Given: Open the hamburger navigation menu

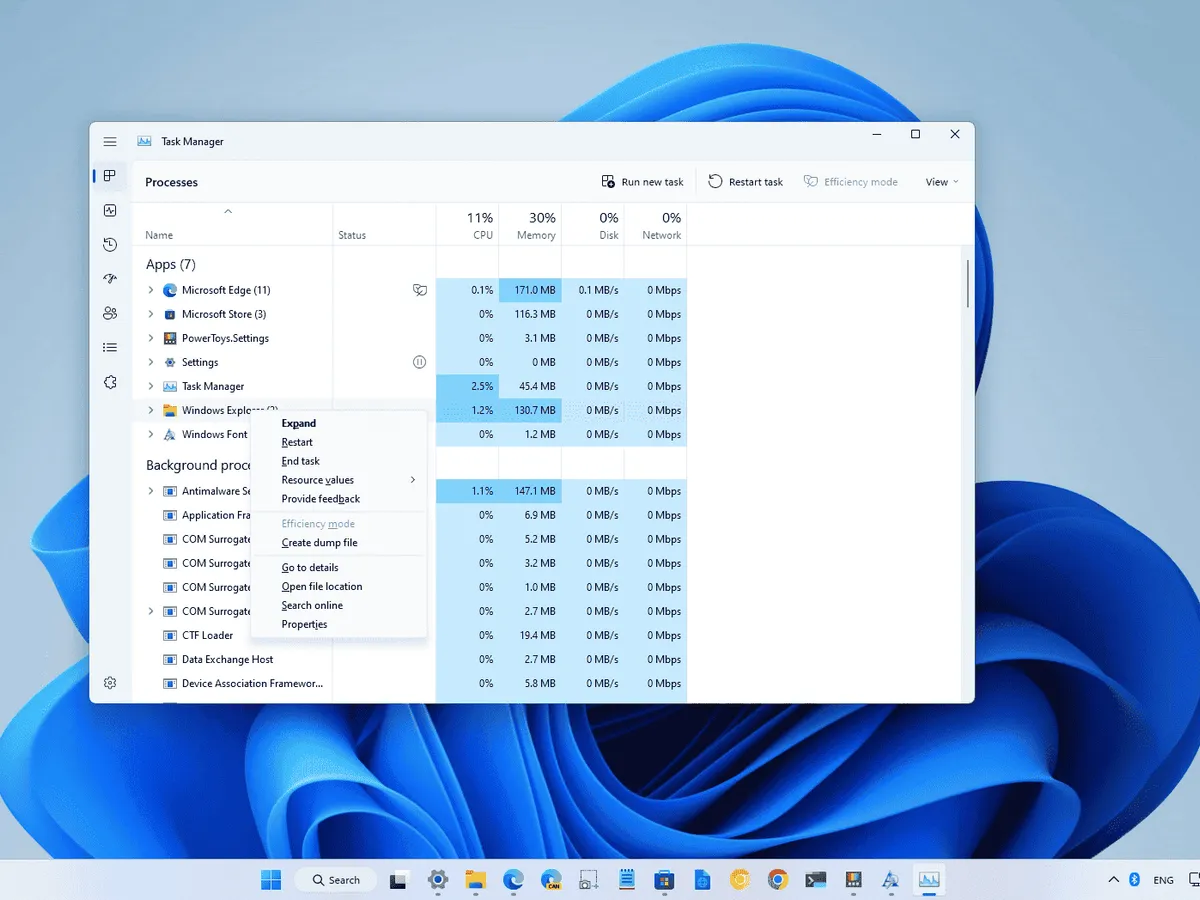Looking at the screenshot, I should [x=110, y=142].
